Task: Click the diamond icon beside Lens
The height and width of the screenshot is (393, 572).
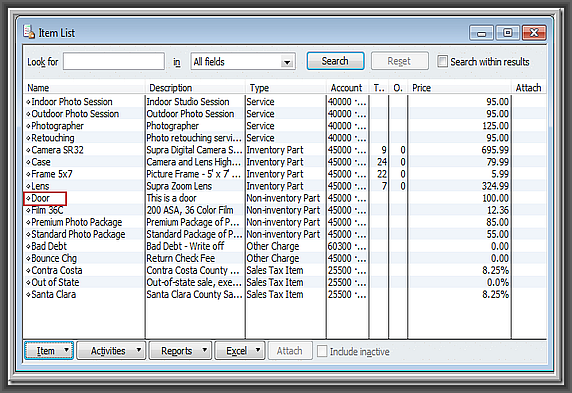Action: 28,186
